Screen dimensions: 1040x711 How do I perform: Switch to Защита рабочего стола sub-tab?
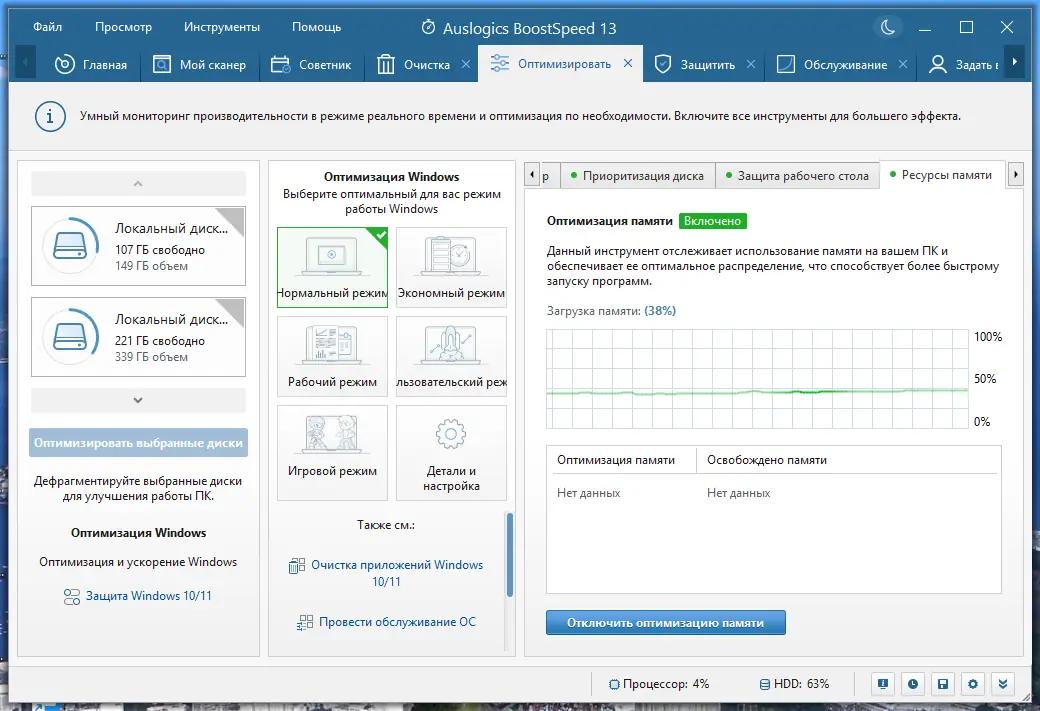pyautogui.click(x=797, y=176)
